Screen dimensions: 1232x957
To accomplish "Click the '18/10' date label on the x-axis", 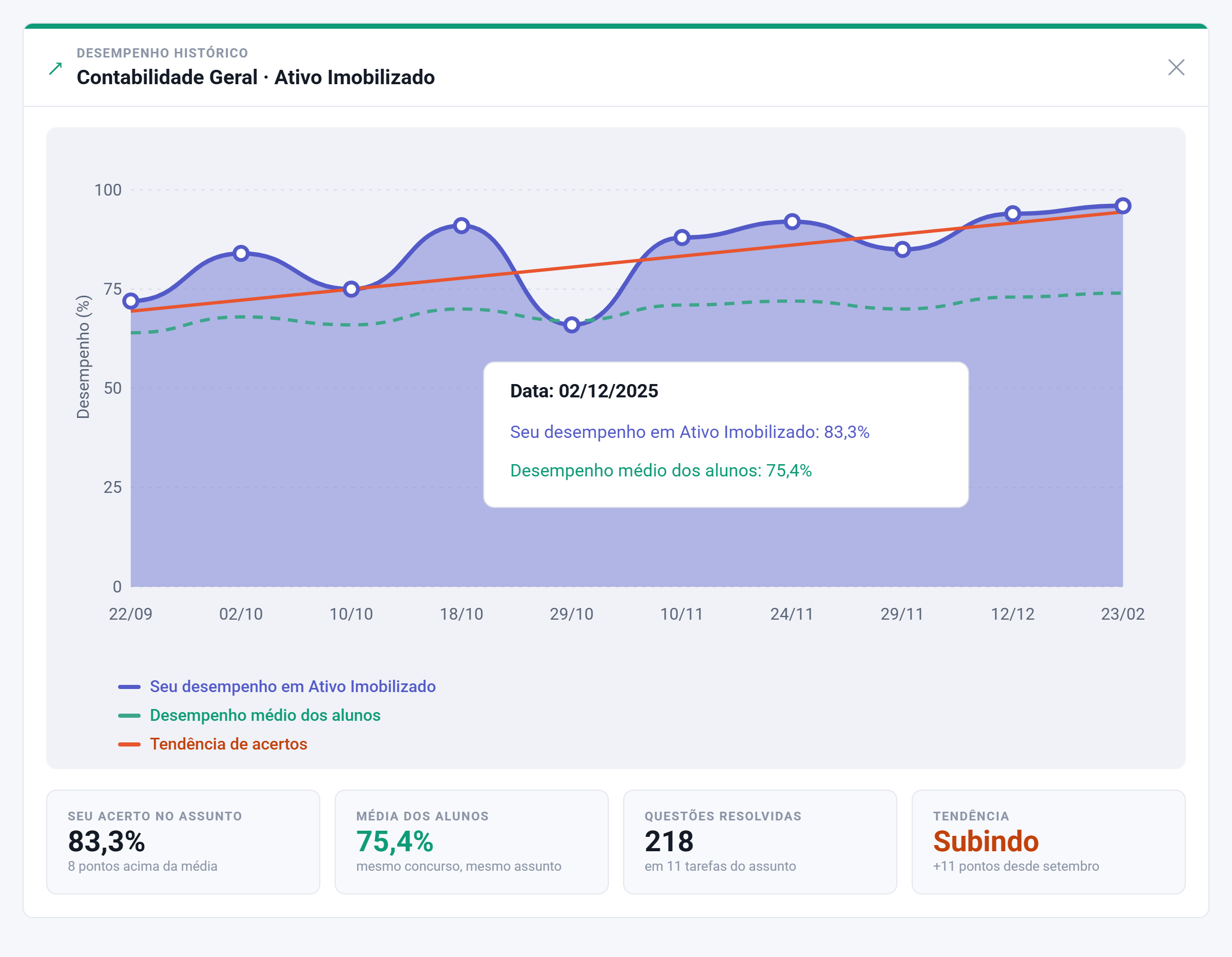I will 461,614.
